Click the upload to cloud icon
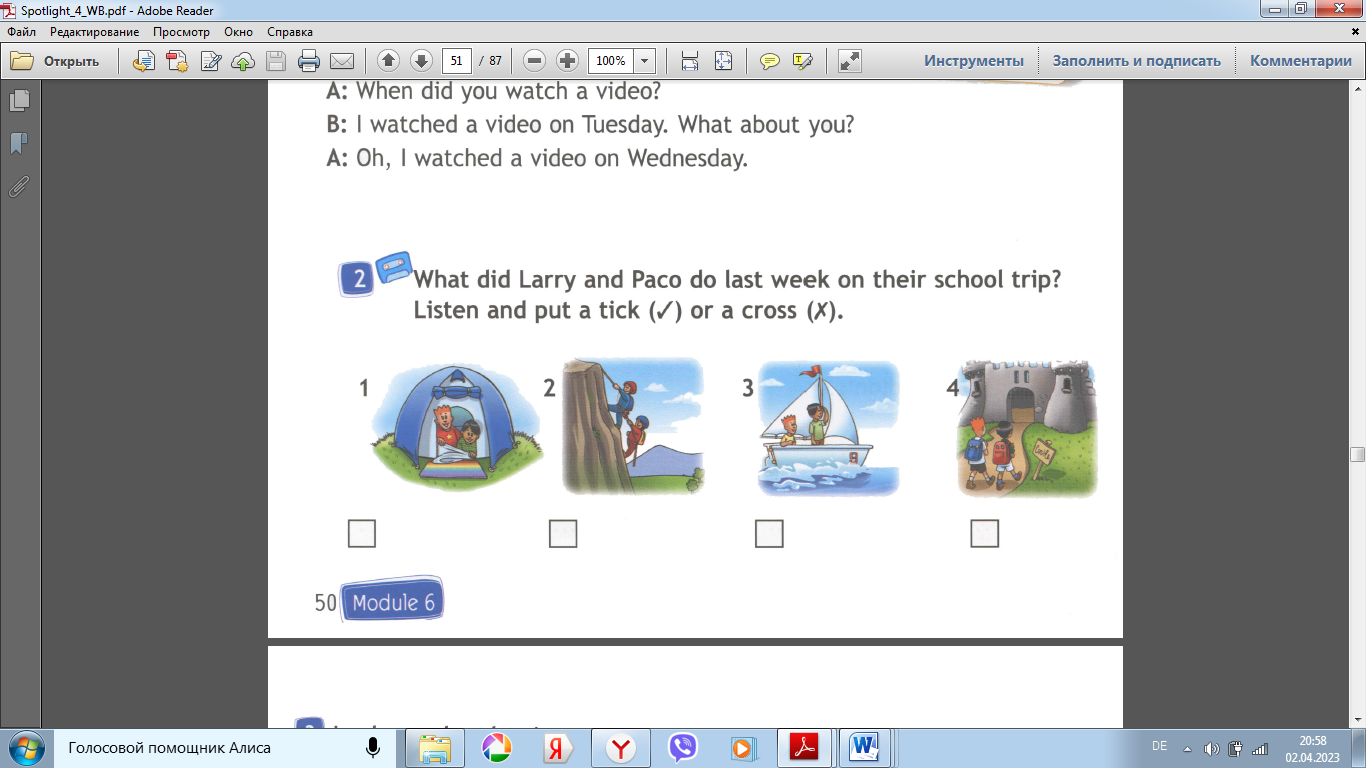Image resolution: width=1366 pixels, height=768 pixels. tap(243, 61)
